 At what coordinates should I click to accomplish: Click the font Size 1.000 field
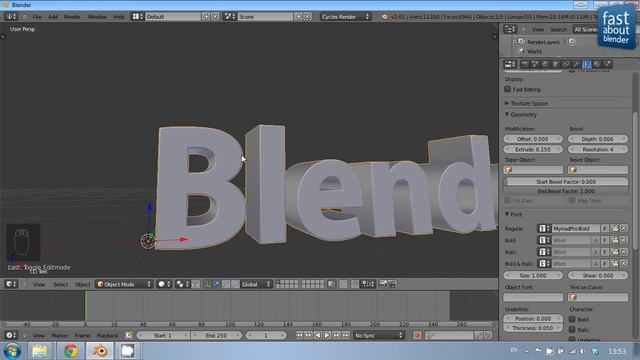[x=533, y=276]
